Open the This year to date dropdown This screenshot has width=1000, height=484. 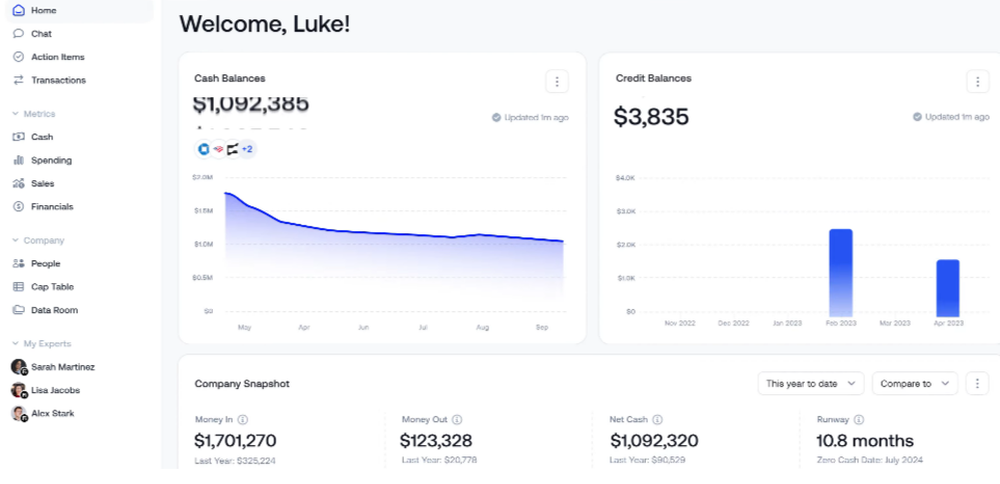pyautogui.click(x=810, y=383)
